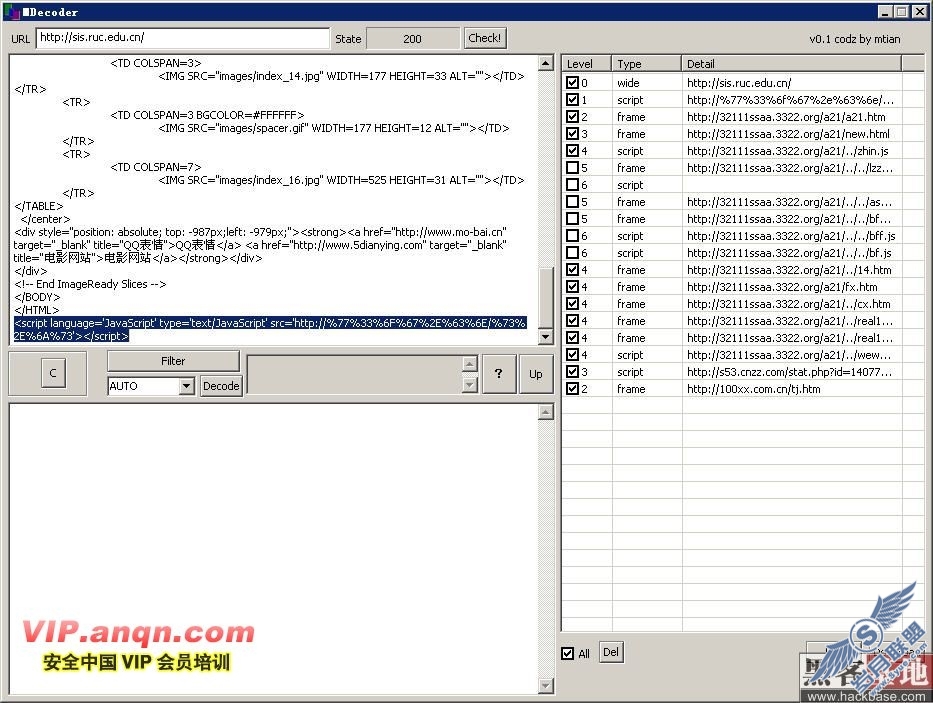
Task: Click inside the empty decode output area
Action: (x=274, y=548)
